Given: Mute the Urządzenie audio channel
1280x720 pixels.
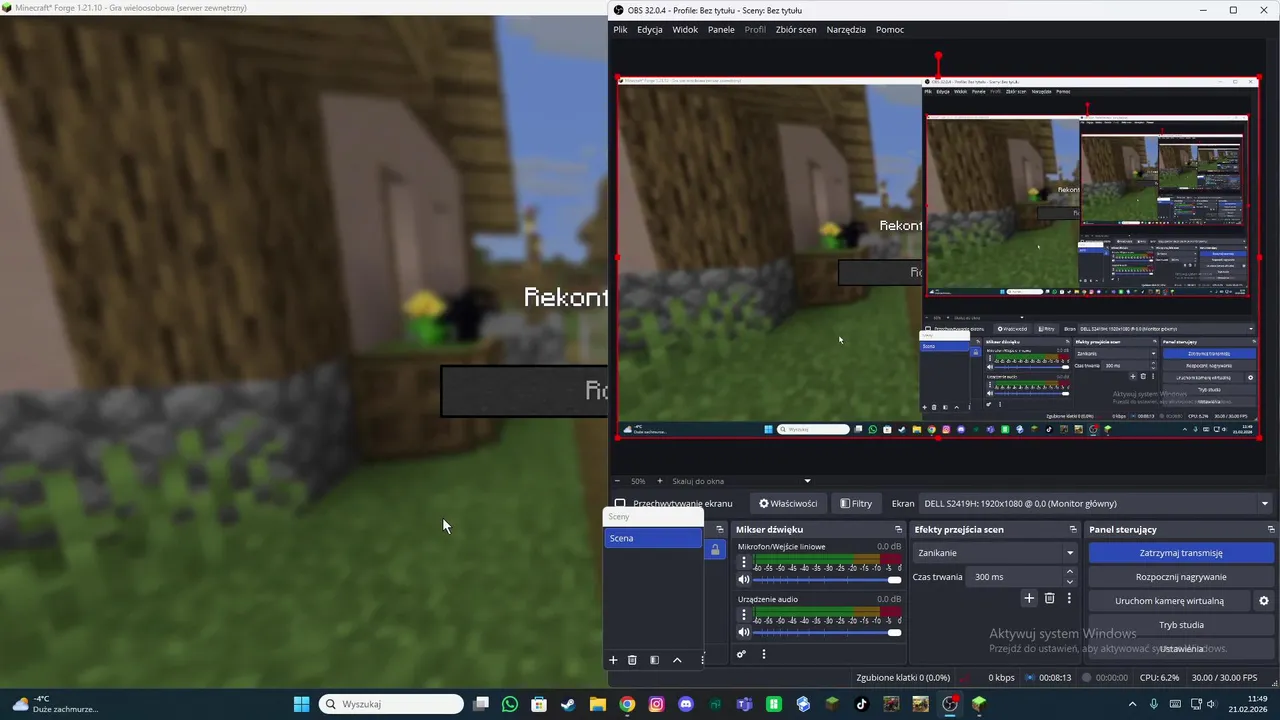Looking at the screenshot, I should [743, 632].
